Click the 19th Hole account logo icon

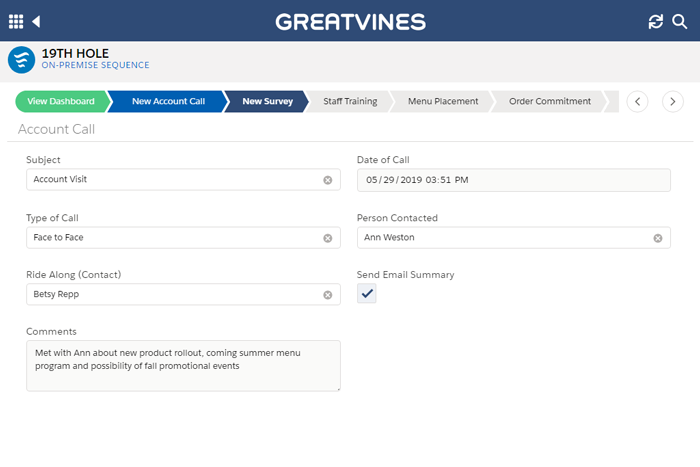pyautogui.click(x=21, y=60)
